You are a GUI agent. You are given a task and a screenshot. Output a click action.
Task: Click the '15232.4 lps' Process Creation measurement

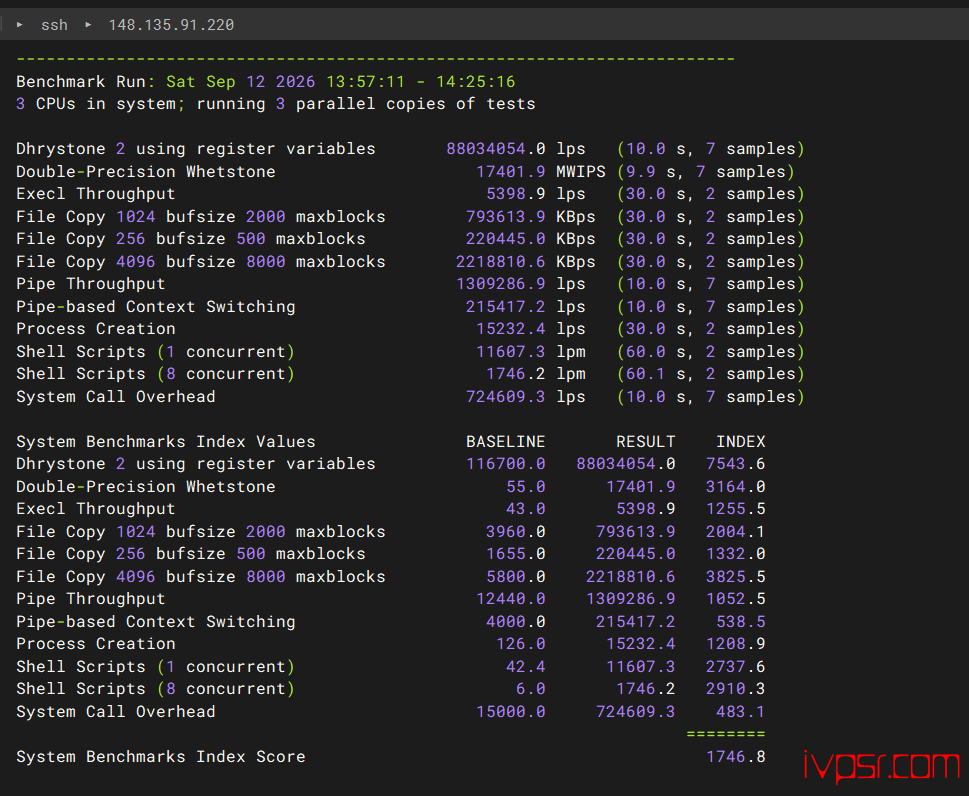pyautogui.click(x=530, y=329)
